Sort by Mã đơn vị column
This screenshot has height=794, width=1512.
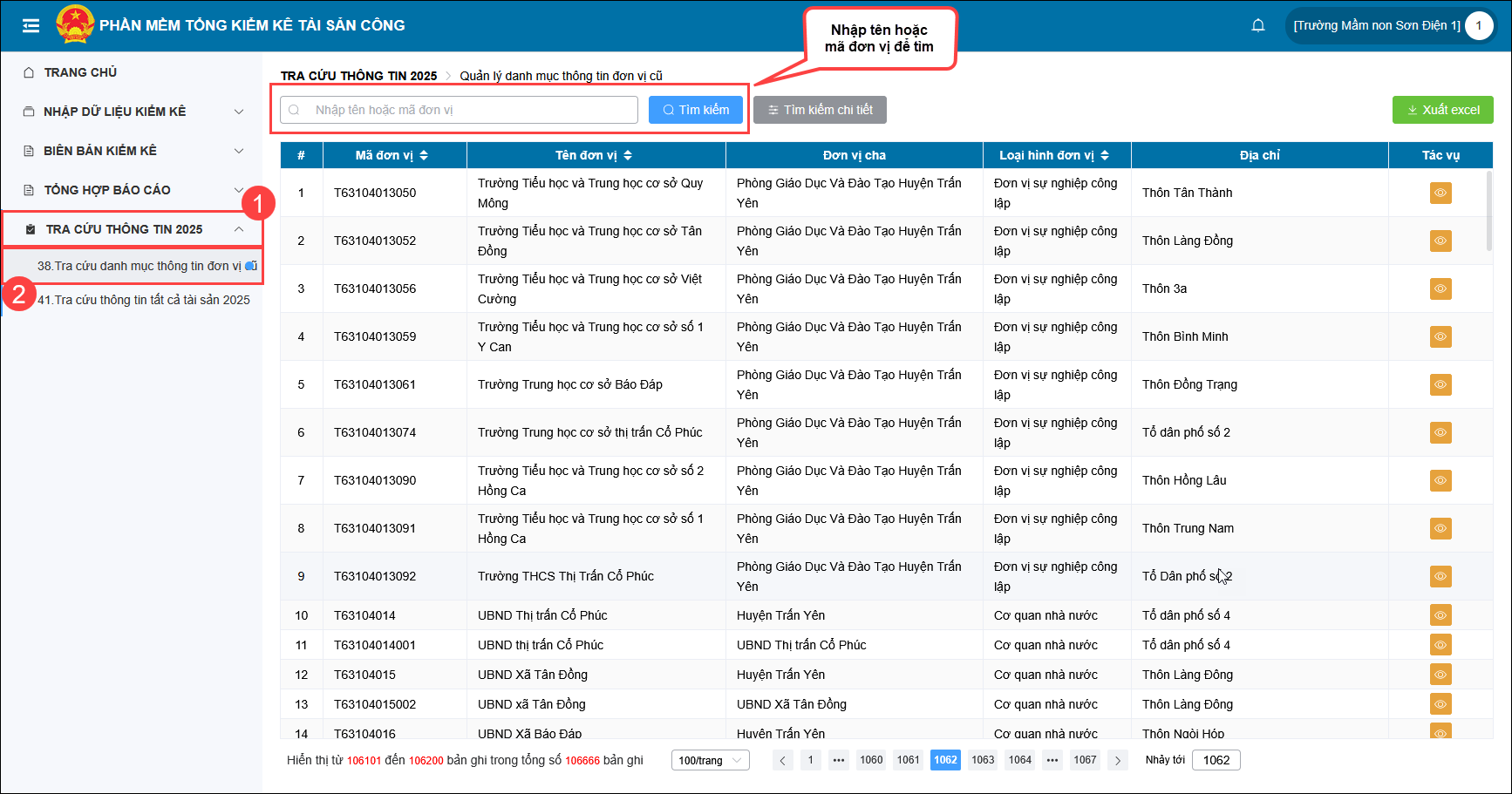pos(424,155)
